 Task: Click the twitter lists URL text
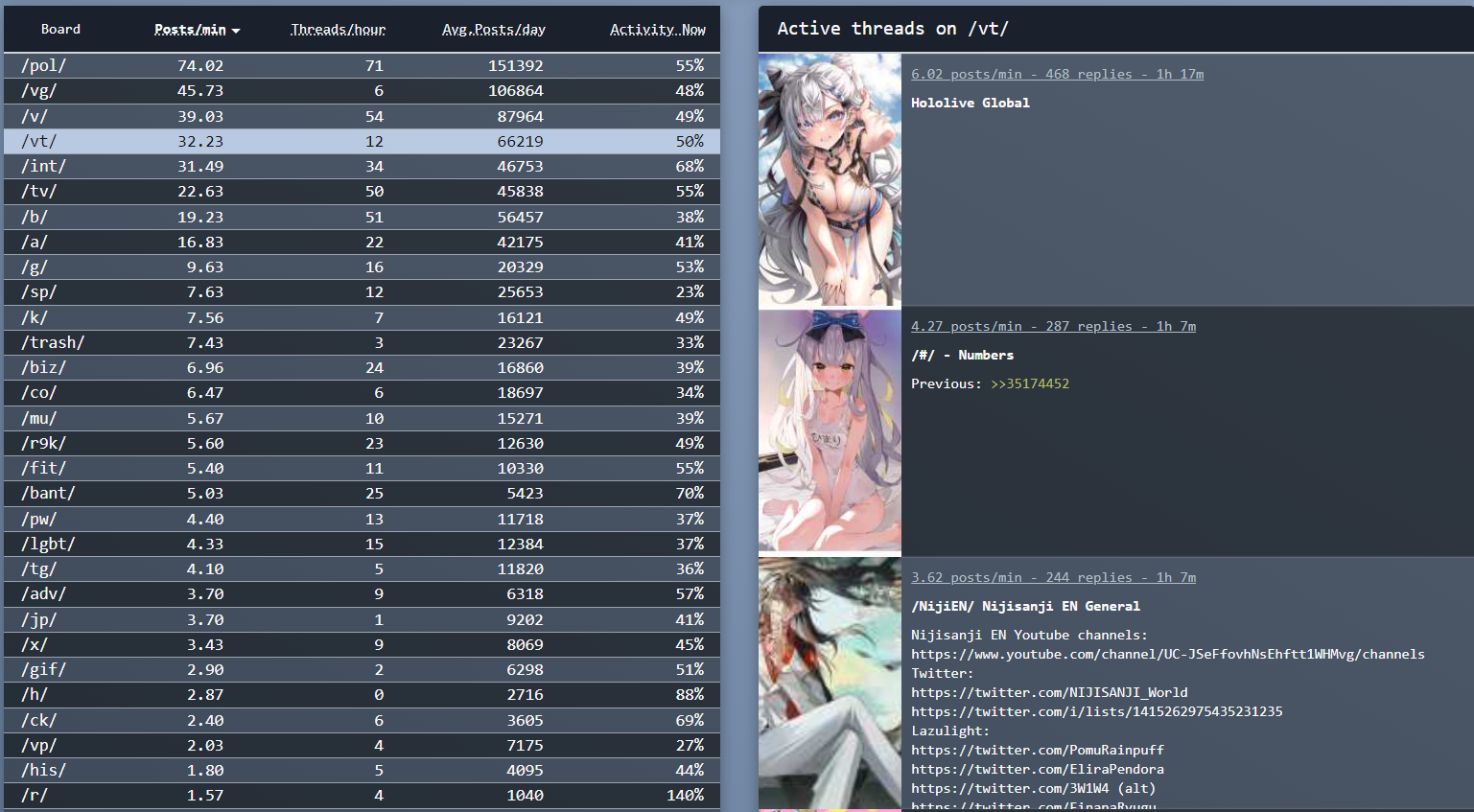[x=1097, y=711]
